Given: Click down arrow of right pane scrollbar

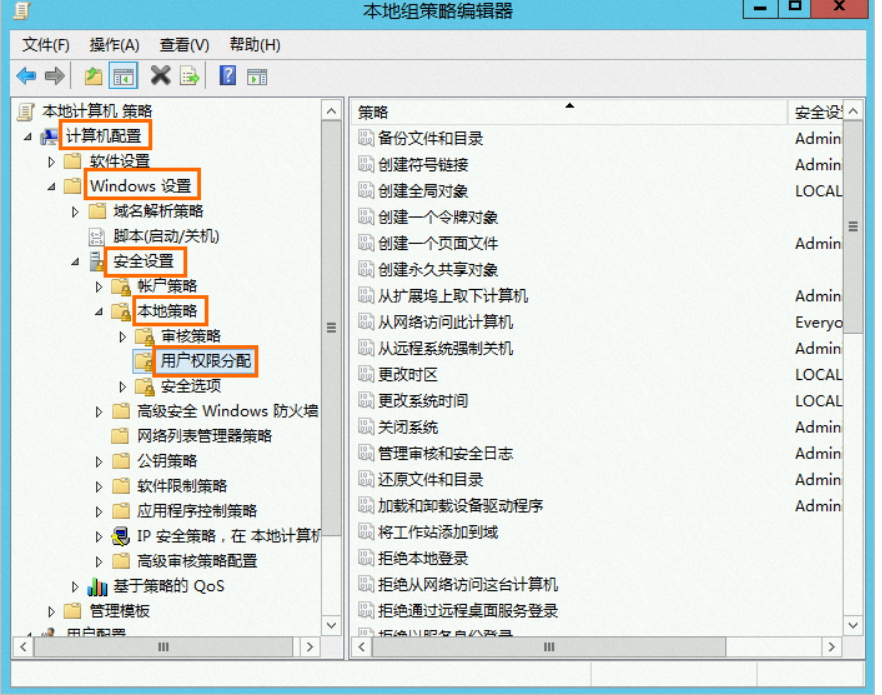Looking at the screenshot, I should tap(852, 624).
